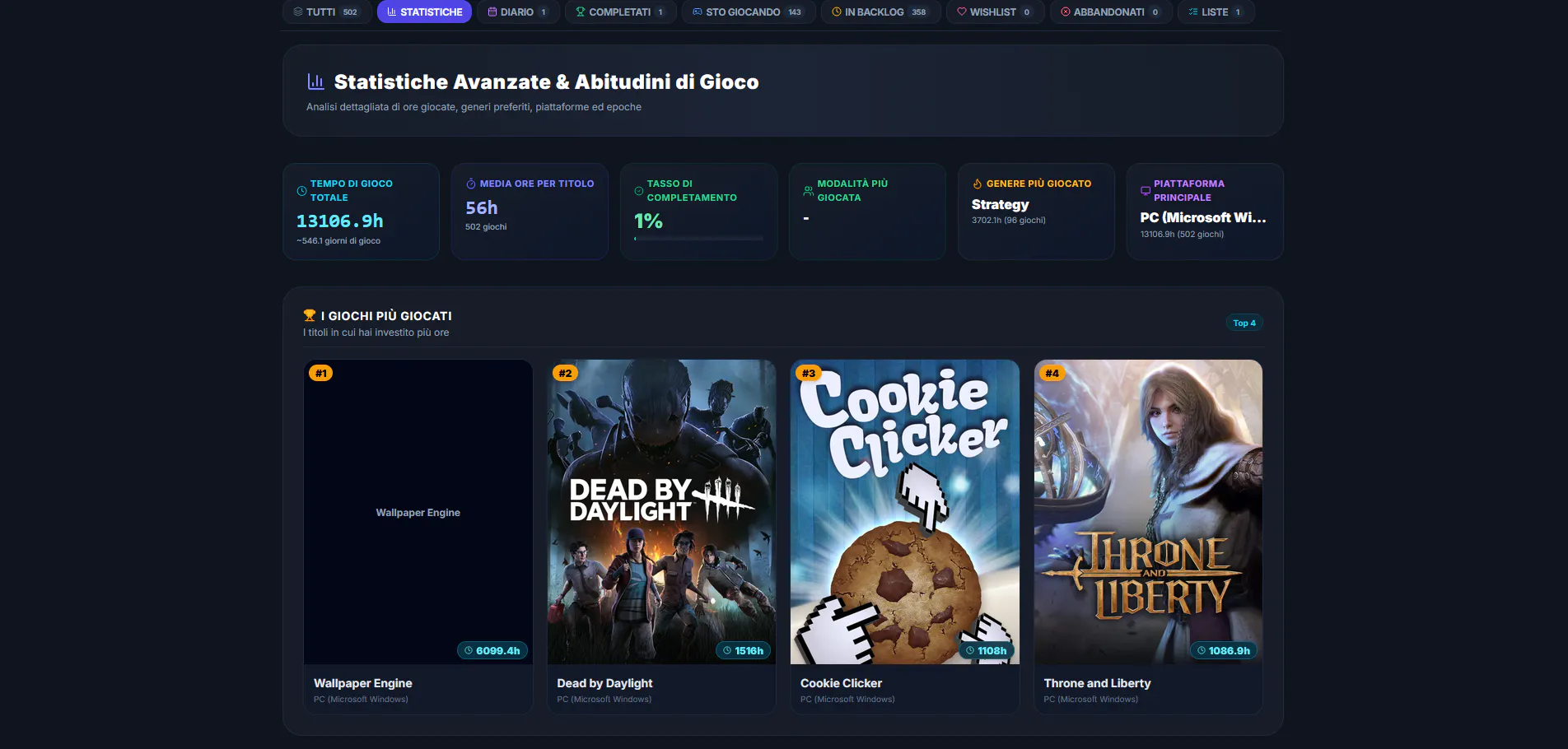The image size is (1568, 749).
Task: Click the Throne and Liberty title text
Action: click(1097, 683)
